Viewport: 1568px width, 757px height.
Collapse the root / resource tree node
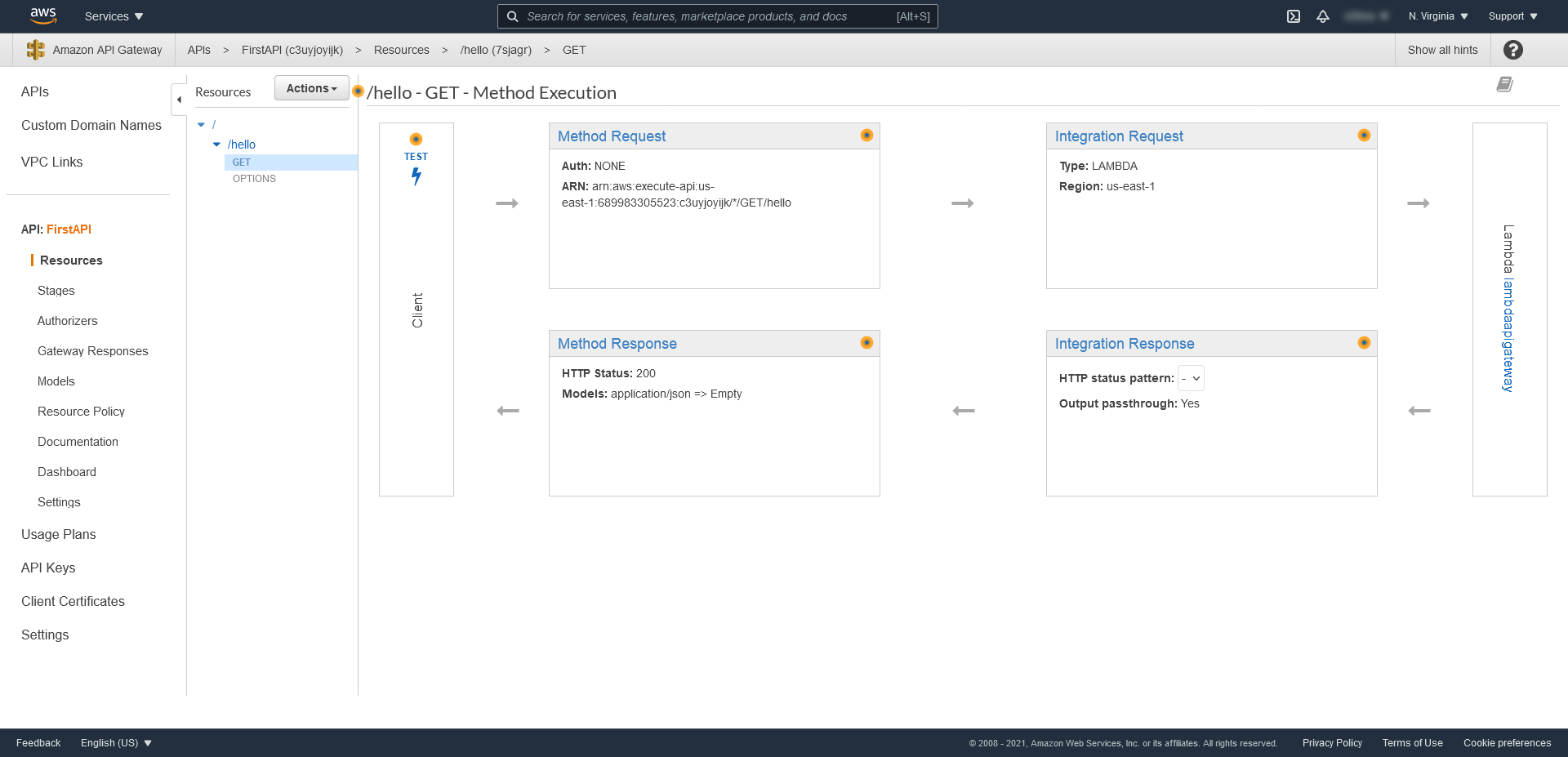[201, 125]
